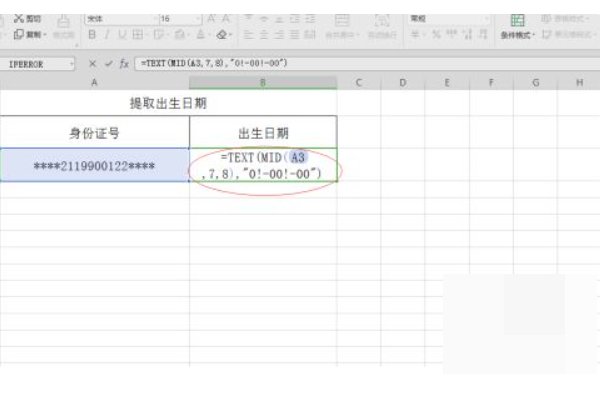Click the title cell 提取出生日期
This screenshot has width=600, height=400.
click(x=168, y=103)
